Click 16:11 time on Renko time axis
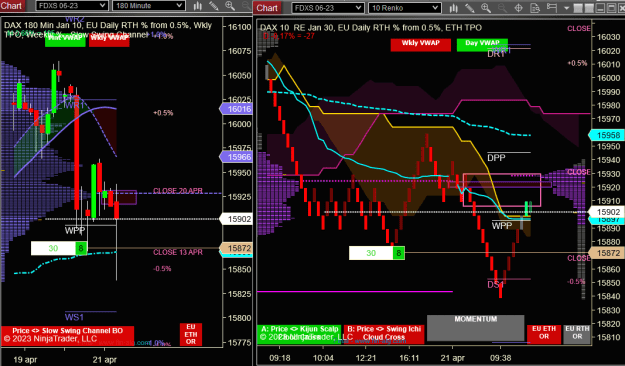The height and width of the screenshot is (366, 625). click(x=409, y=358)
